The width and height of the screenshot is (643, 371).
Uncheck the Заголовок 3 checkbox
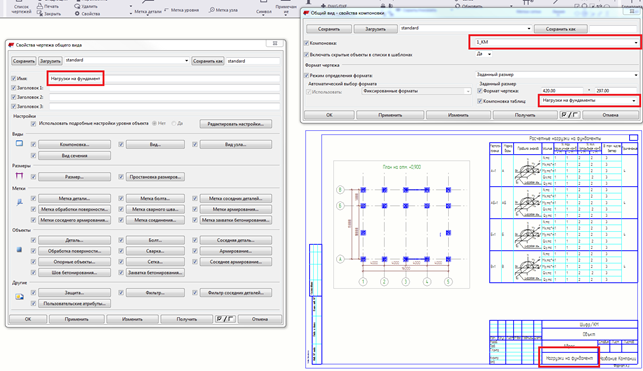[14, 107]
